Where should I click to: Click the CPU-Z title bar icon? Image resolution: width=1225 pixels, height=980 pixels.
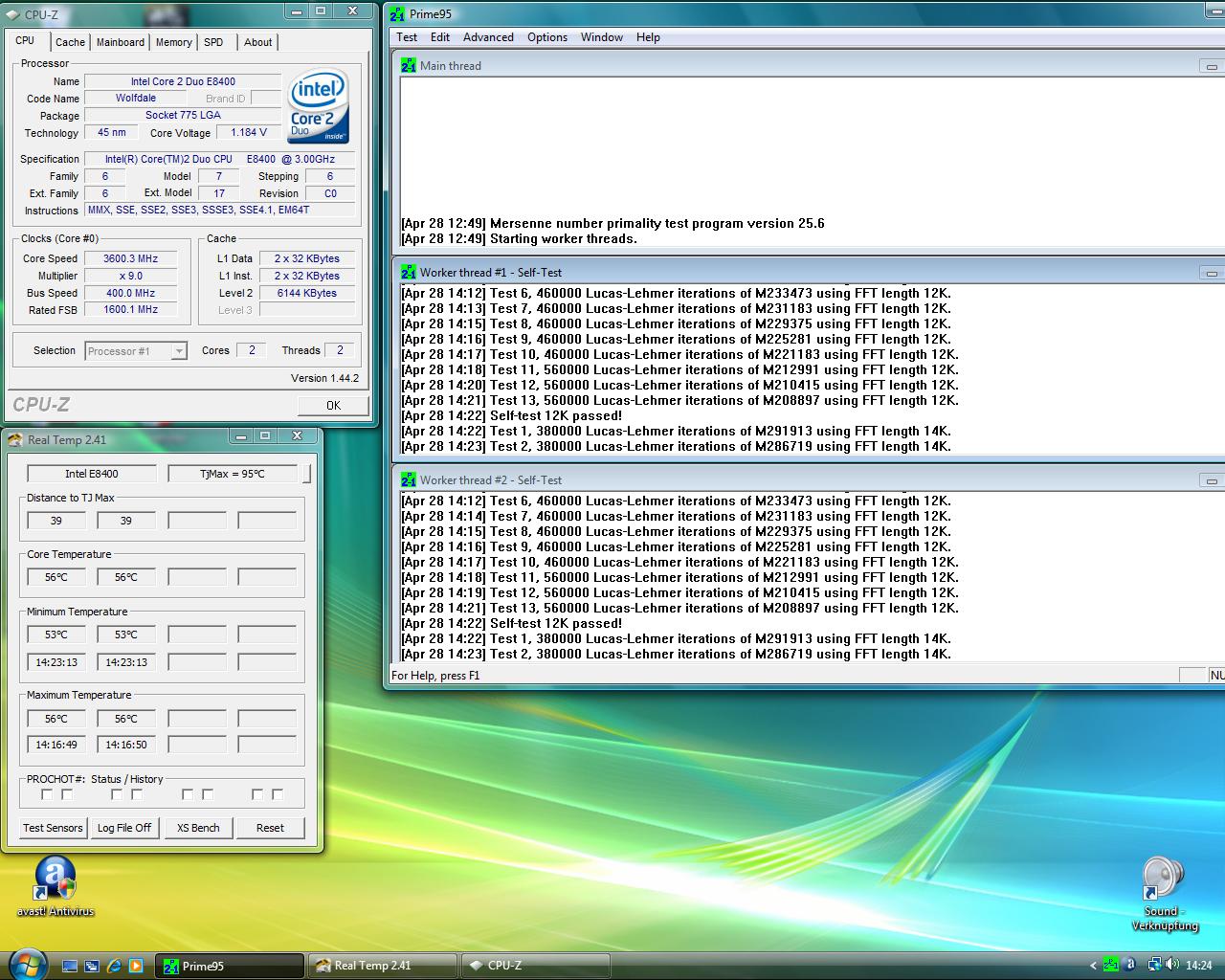pos(13,15)
